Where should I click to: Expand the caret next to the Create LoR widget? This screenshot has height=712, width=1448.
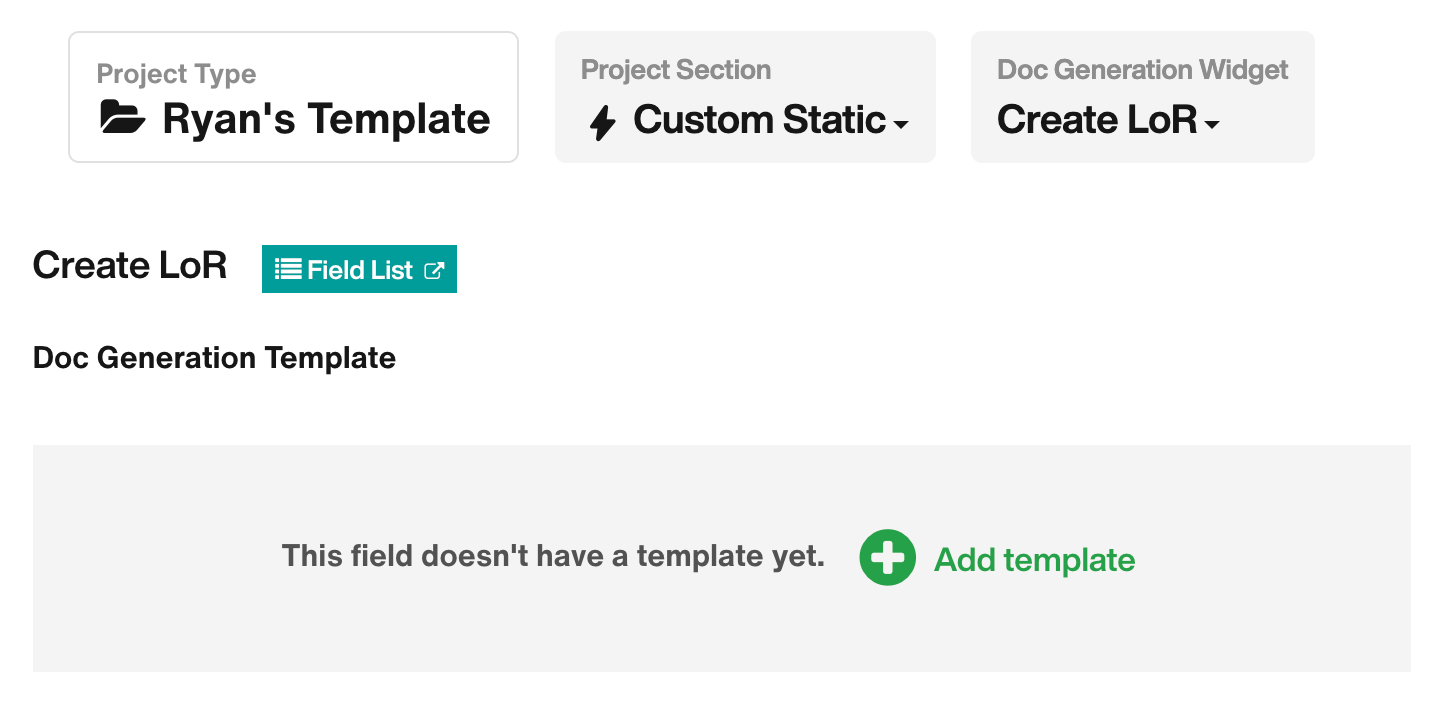1212,125
